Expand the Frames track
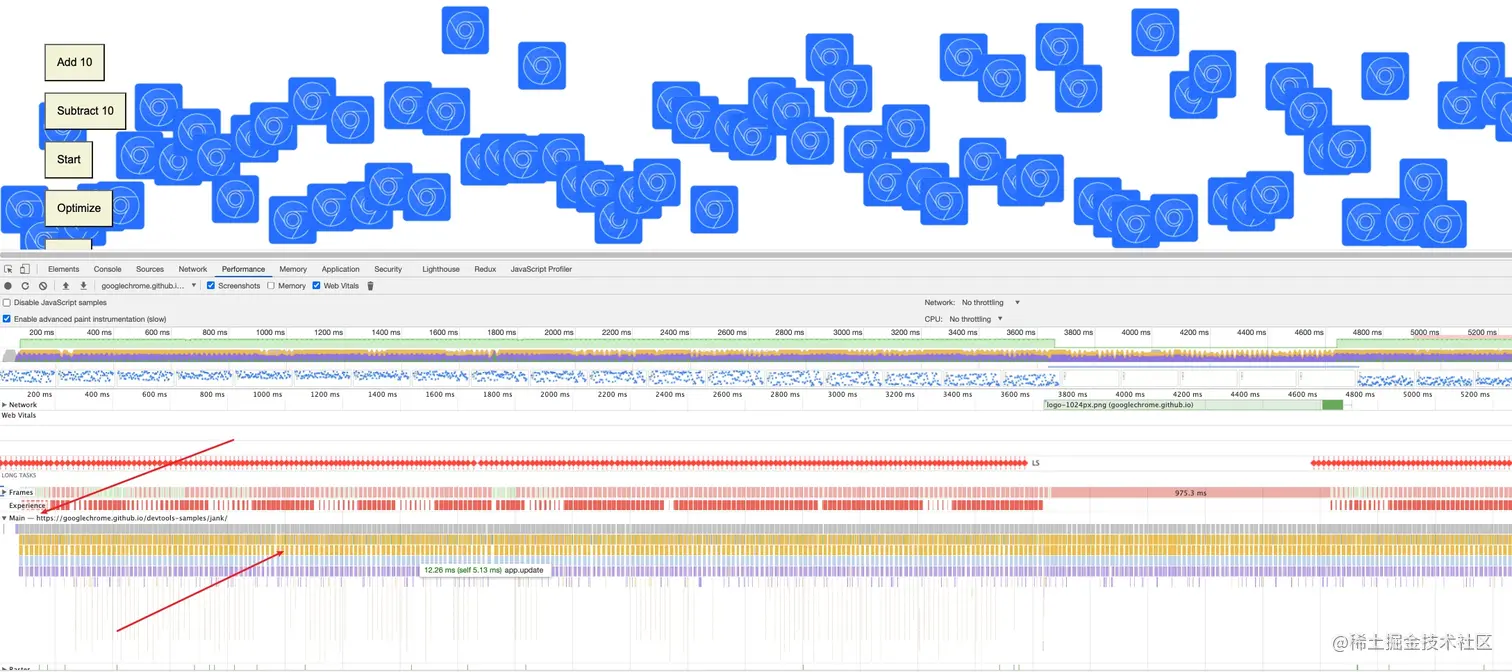 pos(4,492)
